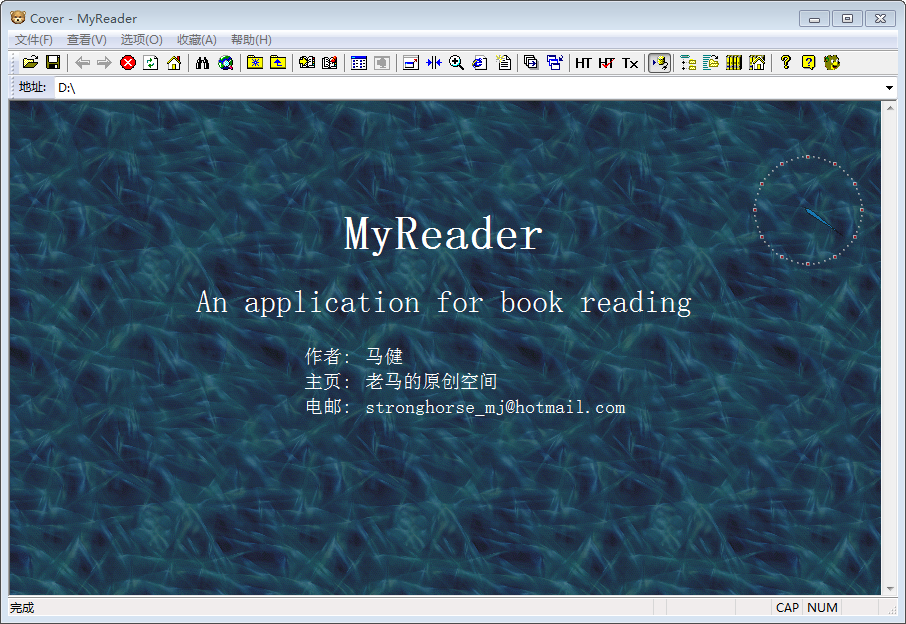
Task: Toggle the tree view panel icon
Action: click(688, 63)
